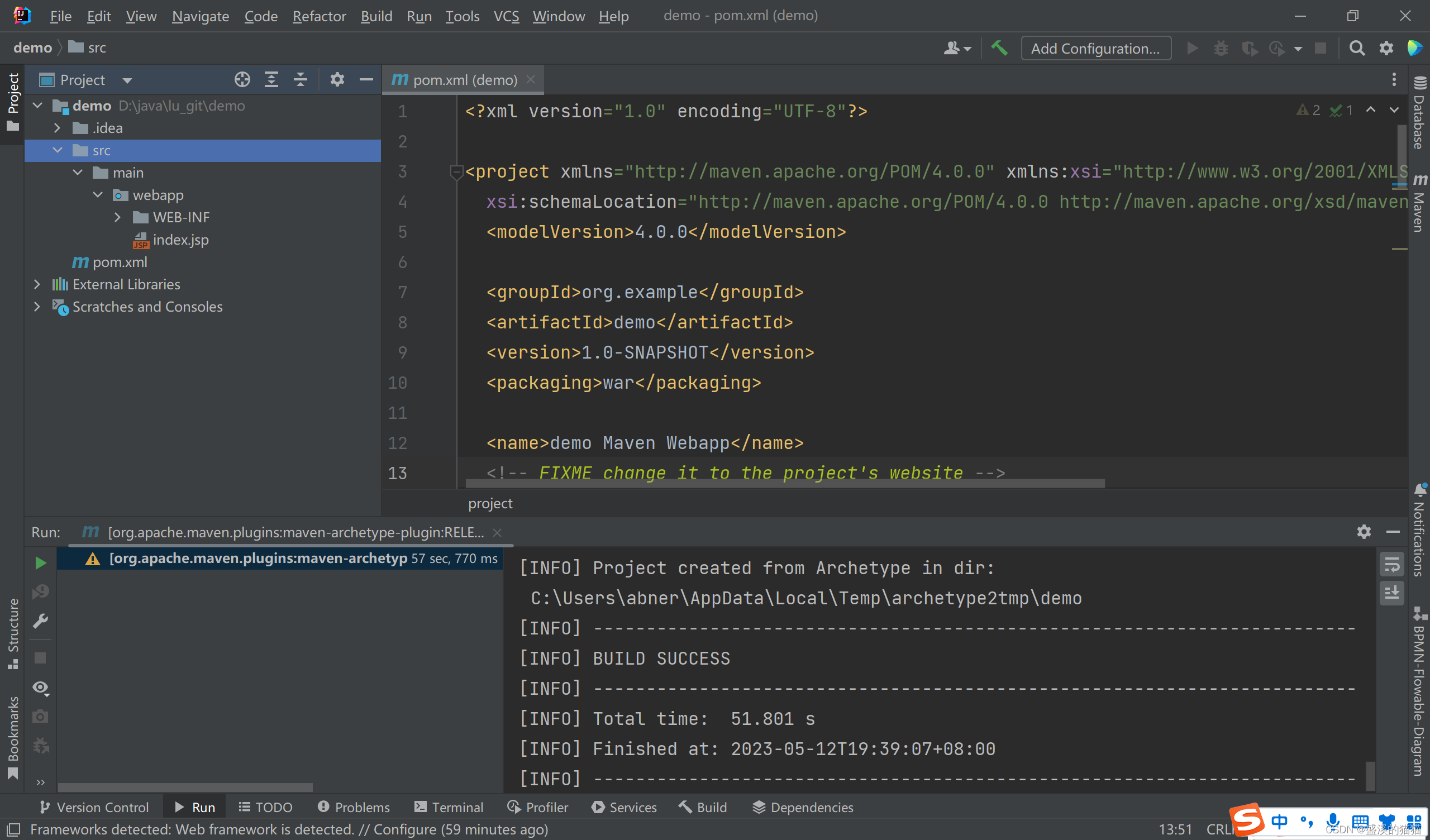Open editor tab options three-dot menu

[x=1394, y=79]
